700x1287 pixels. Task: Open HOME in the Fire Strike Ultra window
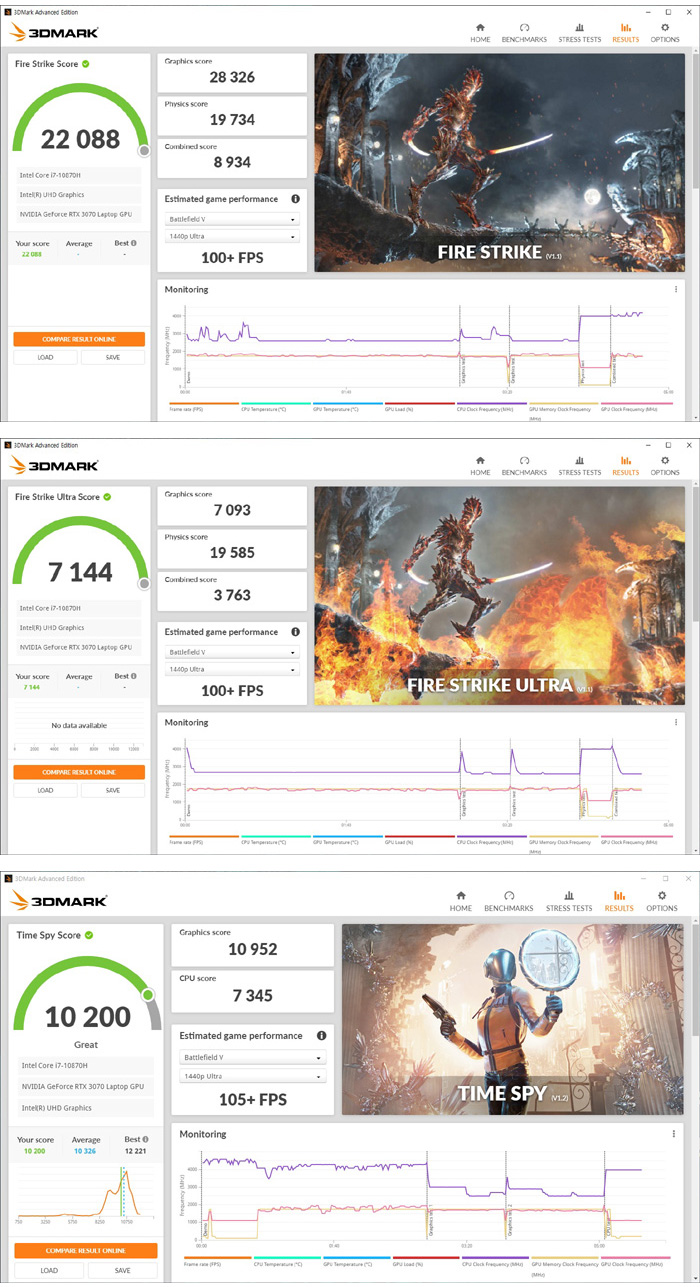(480, 466)
